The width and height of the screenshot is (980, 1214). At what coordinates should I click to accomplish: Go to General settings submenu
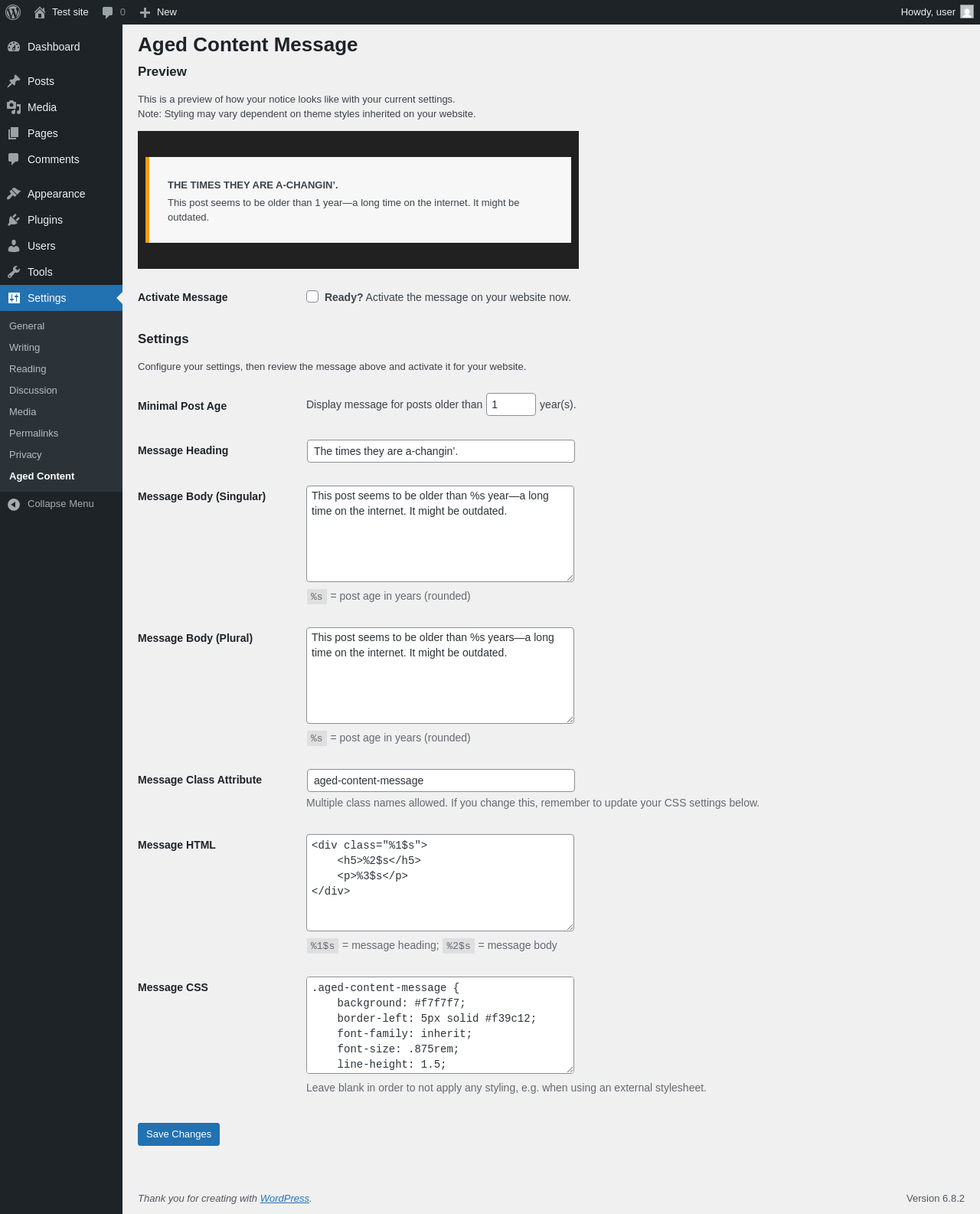pos(61,326)
